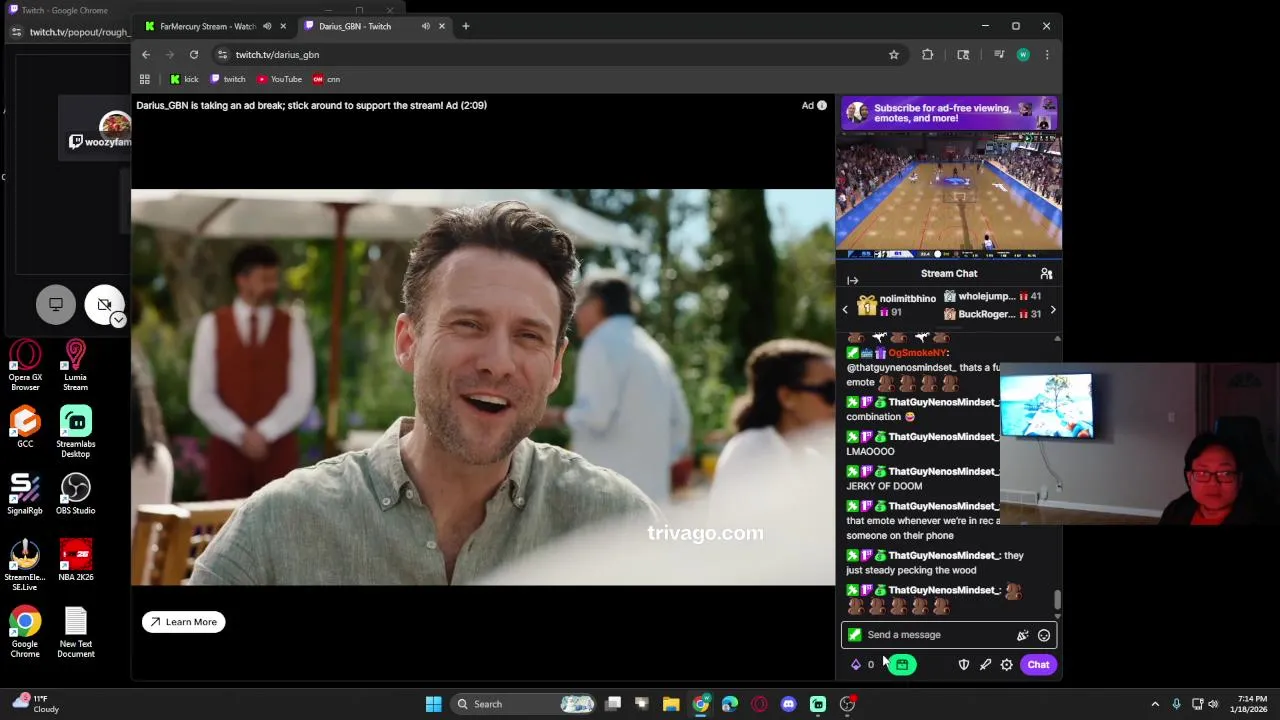Screen dimensions: 1280x720
Task: Expand the camera options chevron in background window
Action: pos(118,320)
